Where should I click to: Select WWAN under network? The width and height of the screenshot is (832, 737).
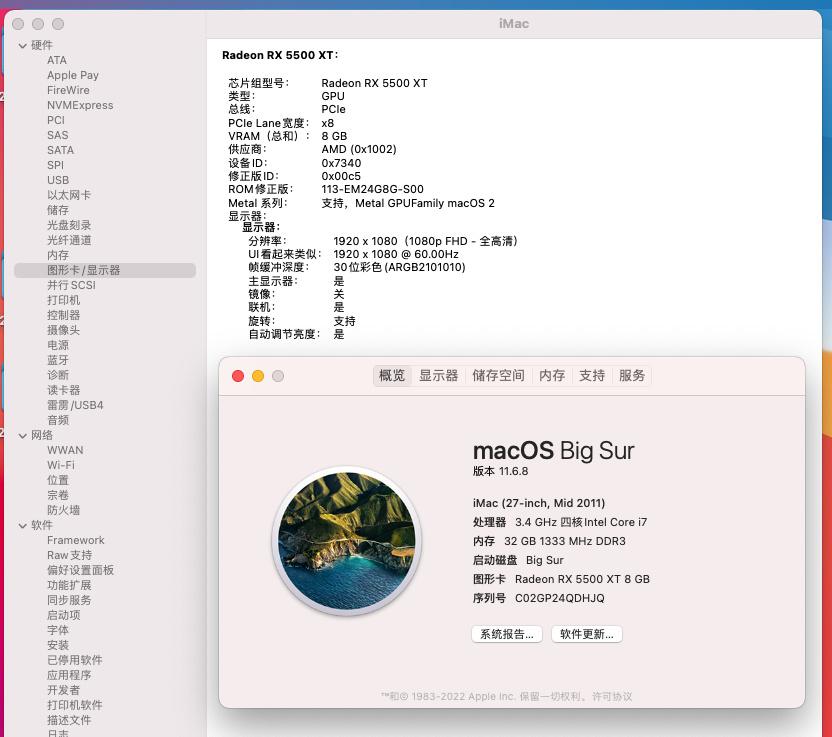point(65,450)
